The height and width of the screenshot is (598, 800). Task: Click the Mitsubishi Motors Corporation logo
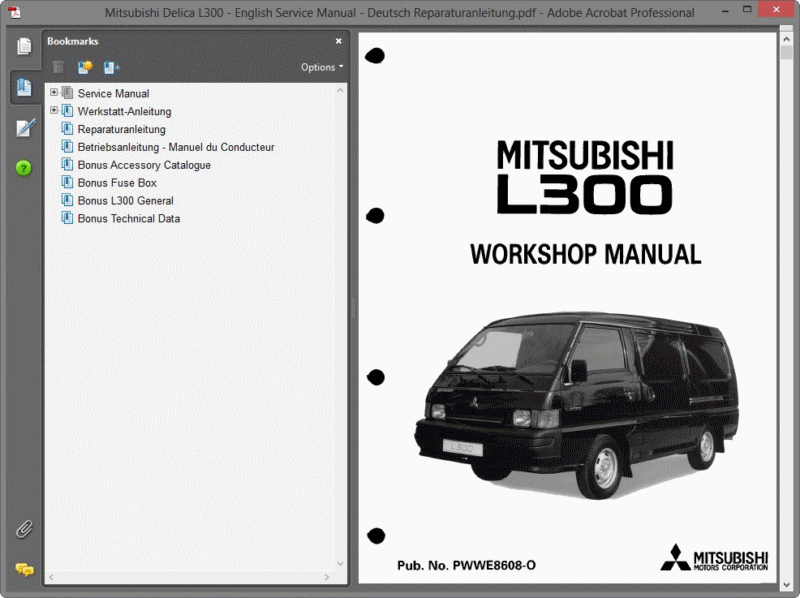point(714,558)
